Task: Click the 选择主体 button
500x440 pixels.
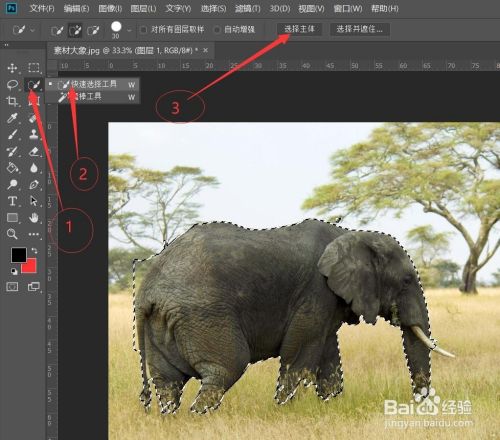Action: (299, 29)
